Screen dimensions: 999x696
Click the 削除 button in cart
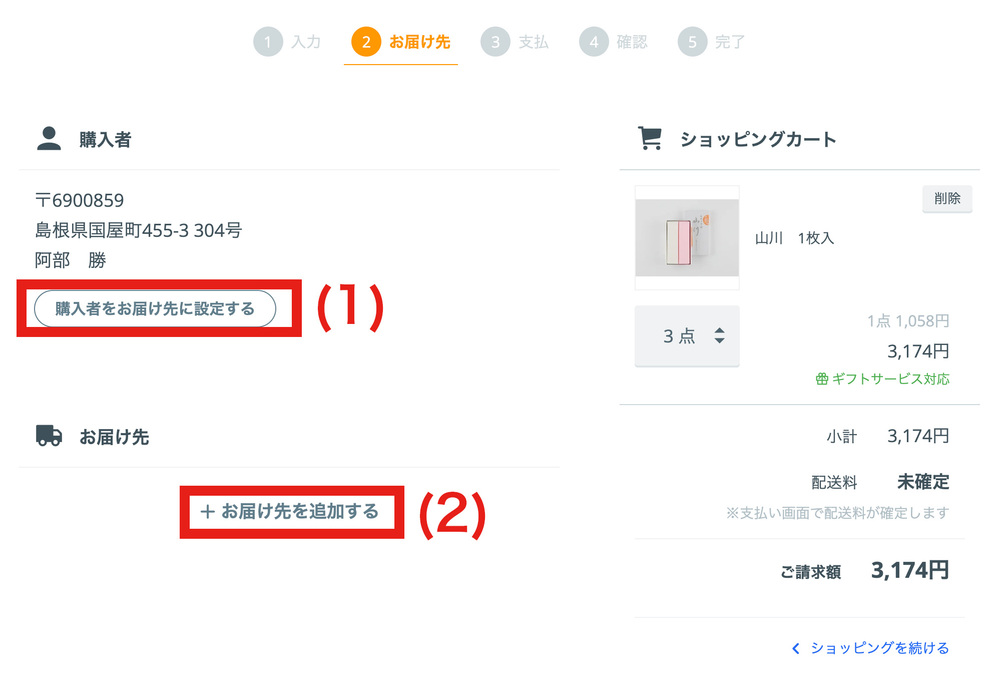[x=947, y=199]
